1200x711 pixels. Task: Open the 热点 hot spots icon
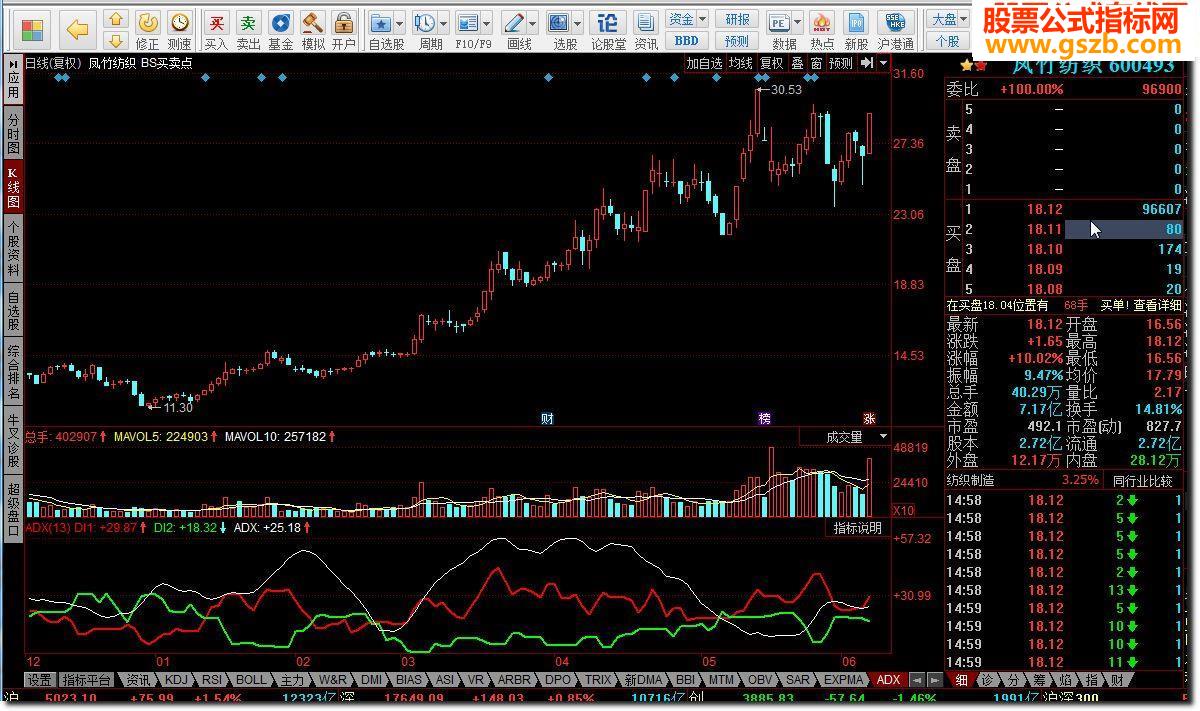(822, 30)
